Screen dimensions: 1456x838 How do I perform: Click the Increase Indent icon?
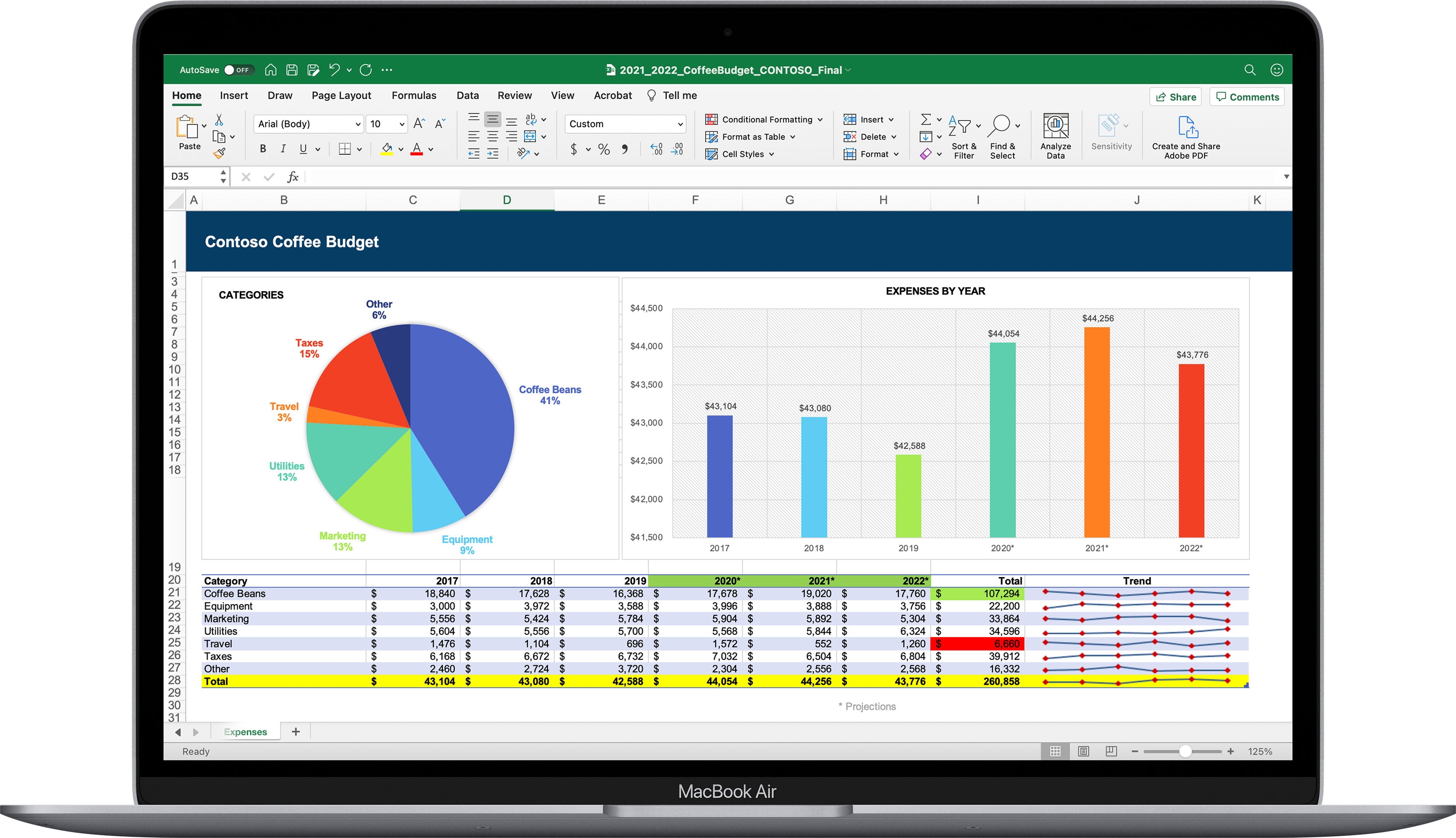click(x=493, y=154)
